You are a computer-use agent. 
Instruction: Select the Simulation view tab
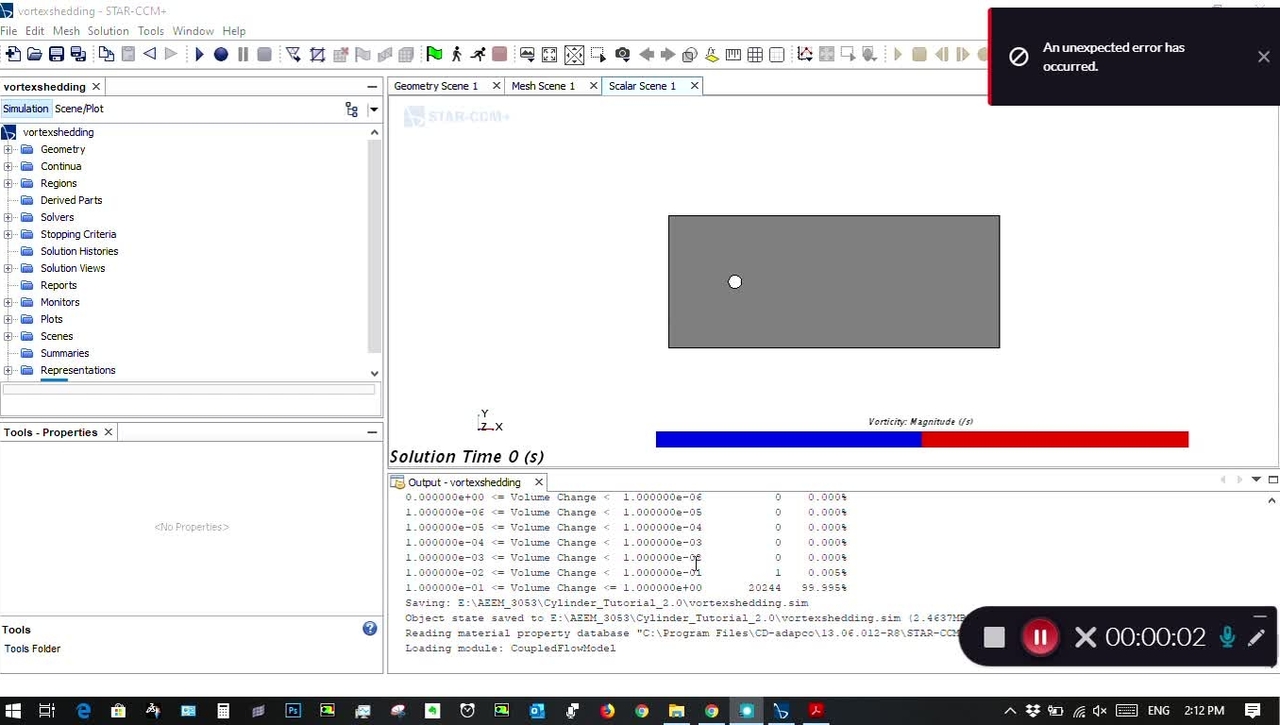point(25,109)
